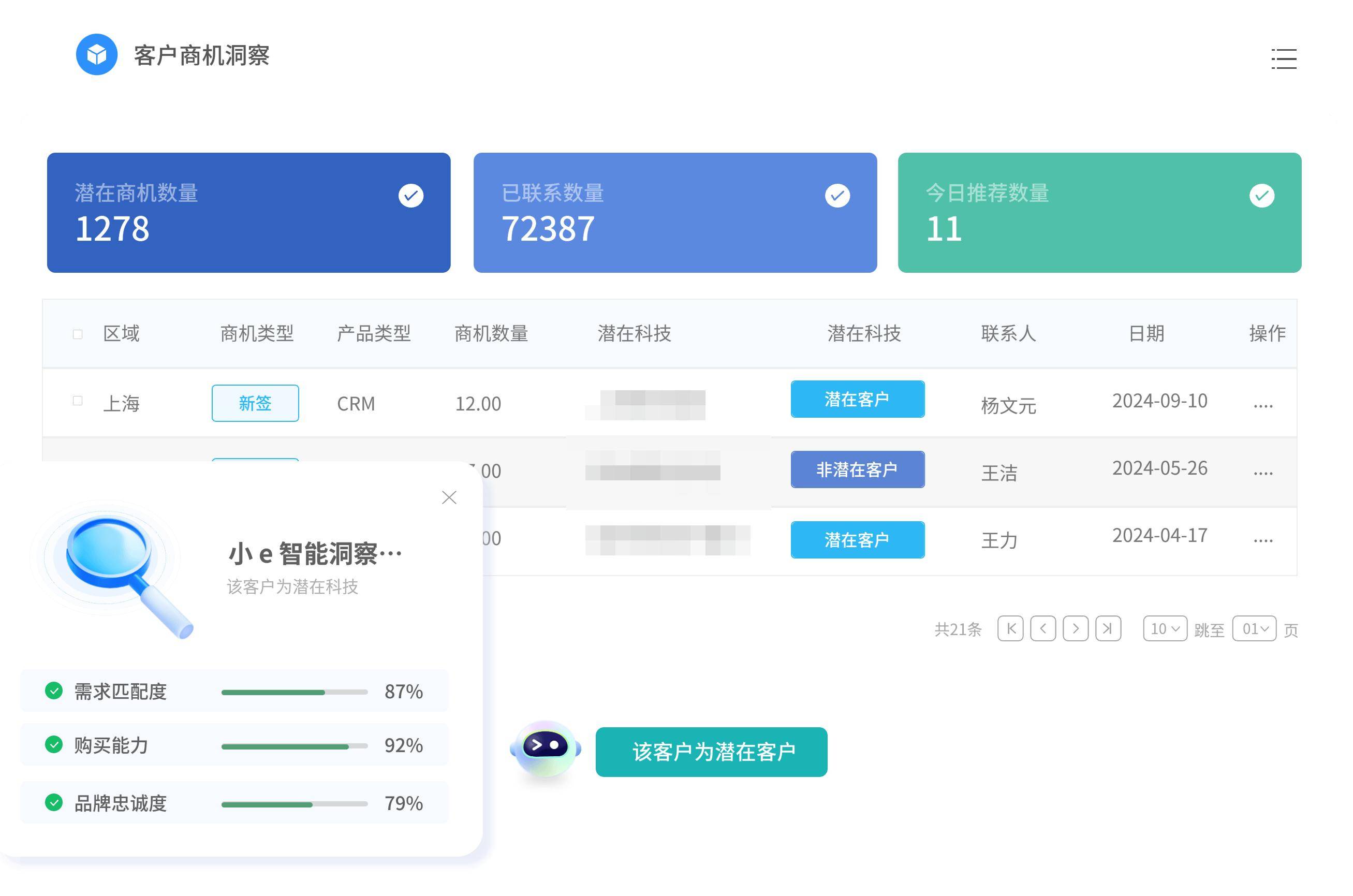Open more actions for 杨文元 row
The width and height of the screenshot is (1353, 896).
pos(1263,405)
